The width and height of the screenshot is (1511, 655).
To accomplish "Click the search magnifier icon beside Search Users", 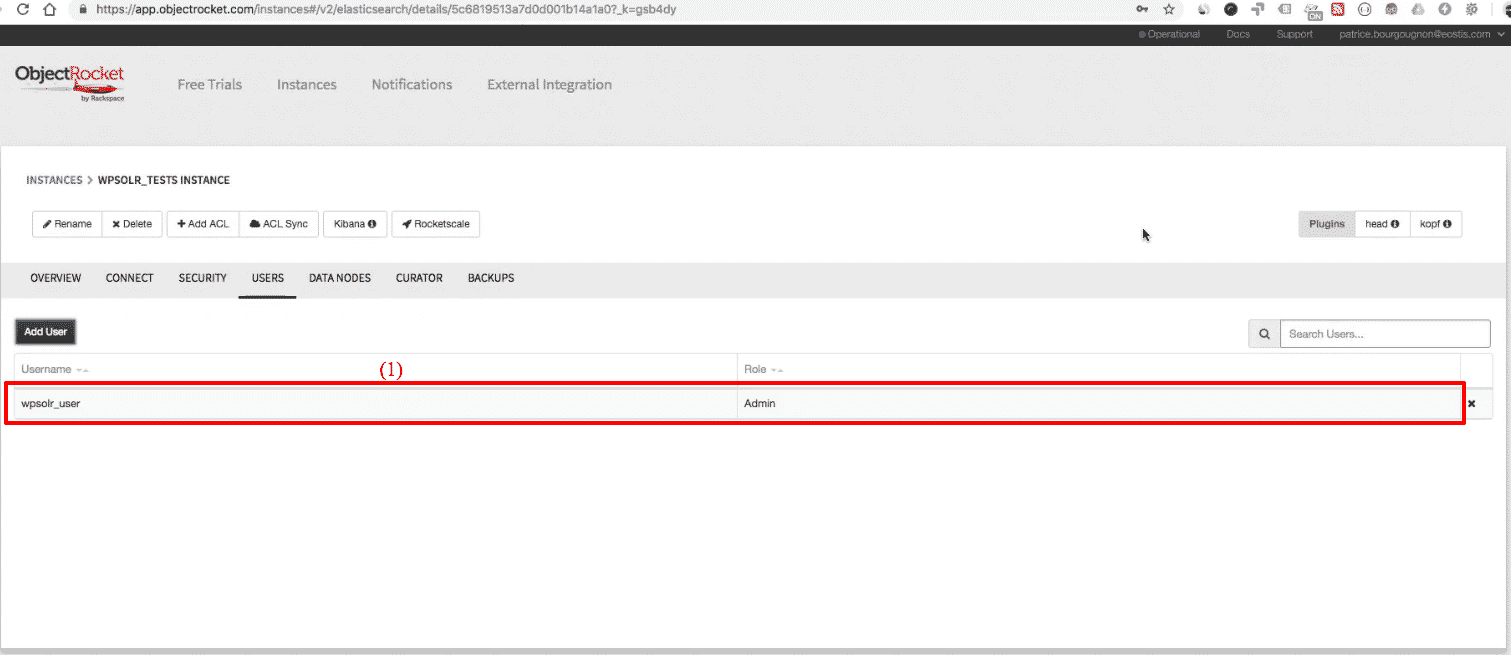I will coord(1264,334).
